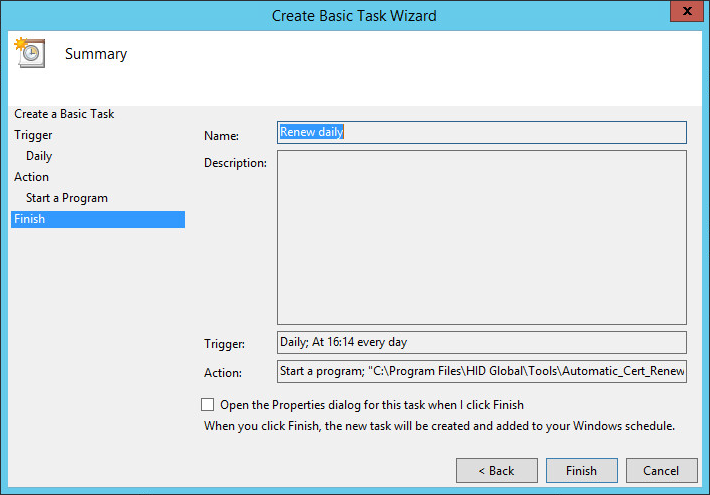Go to the Action step in sidebar

(31, 177)
